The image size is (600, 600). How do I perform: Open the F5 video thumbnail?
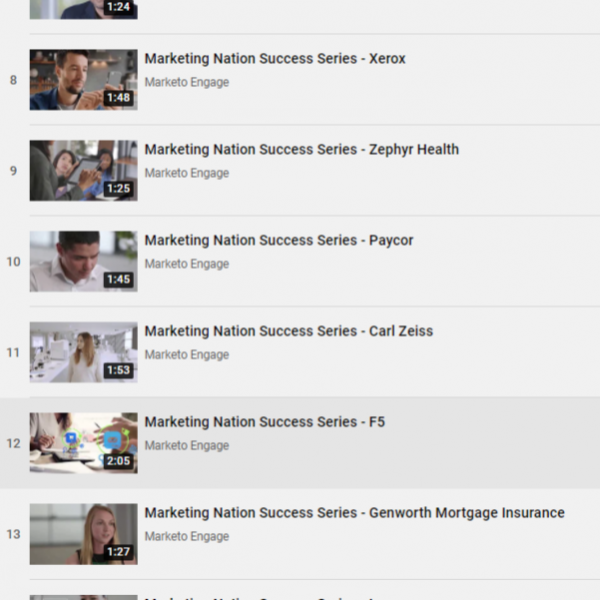pos(83,443)
